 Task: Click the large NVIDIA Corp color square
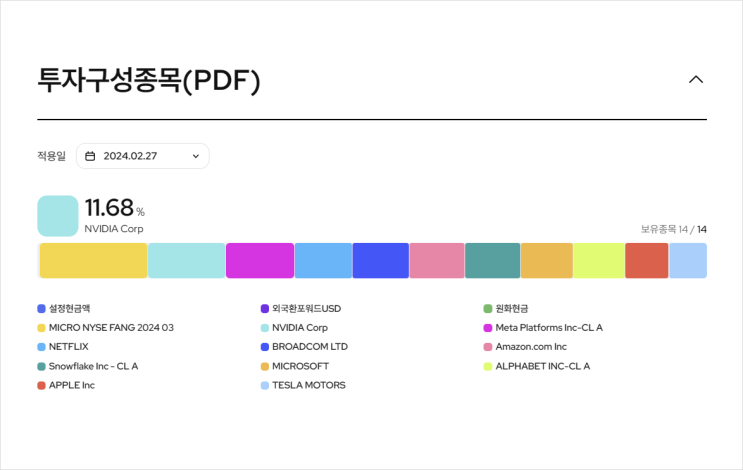[58, 216]
